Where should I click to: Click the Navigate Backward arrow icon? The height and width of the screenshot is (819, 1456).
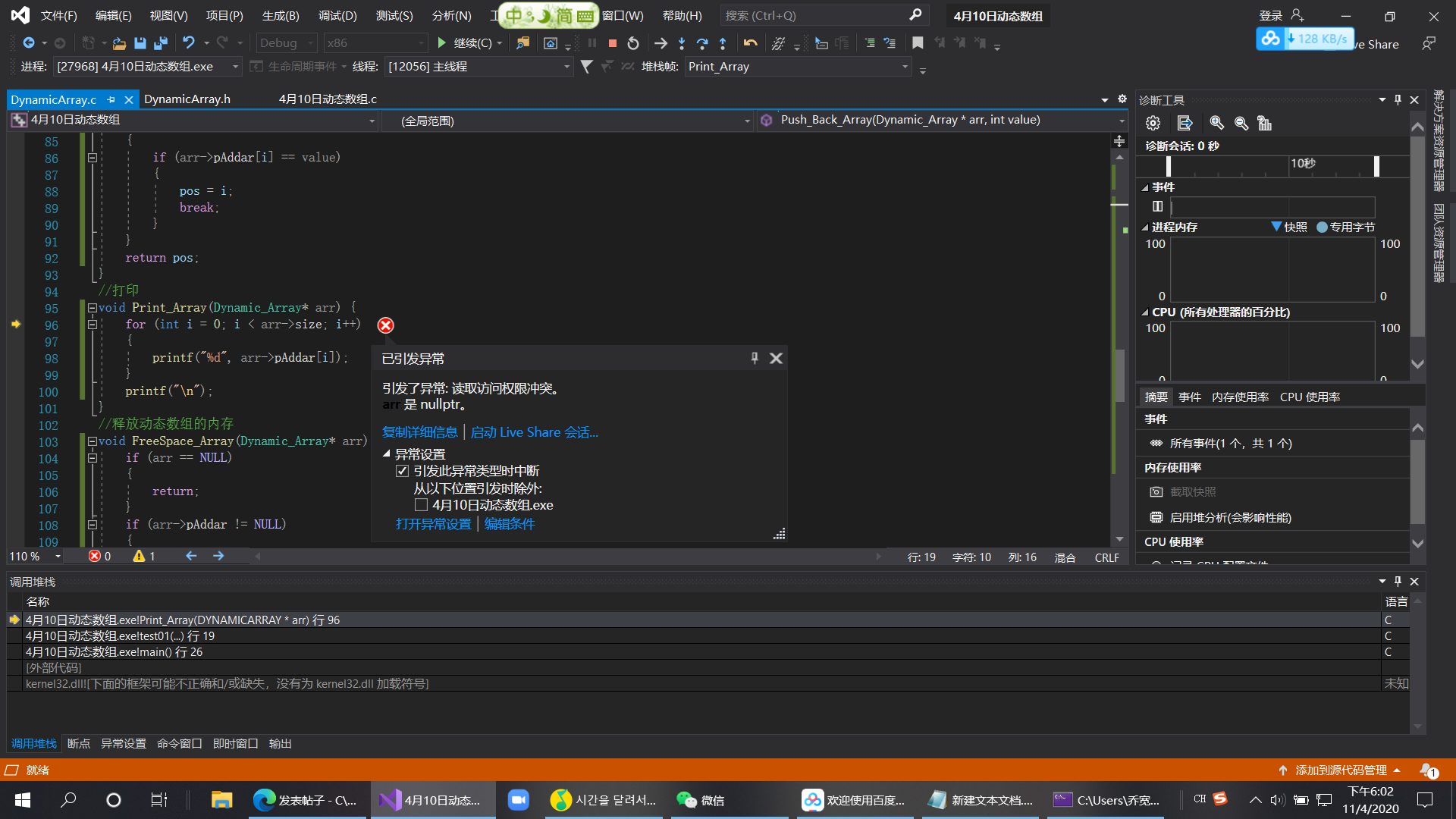tap(29, 43)
